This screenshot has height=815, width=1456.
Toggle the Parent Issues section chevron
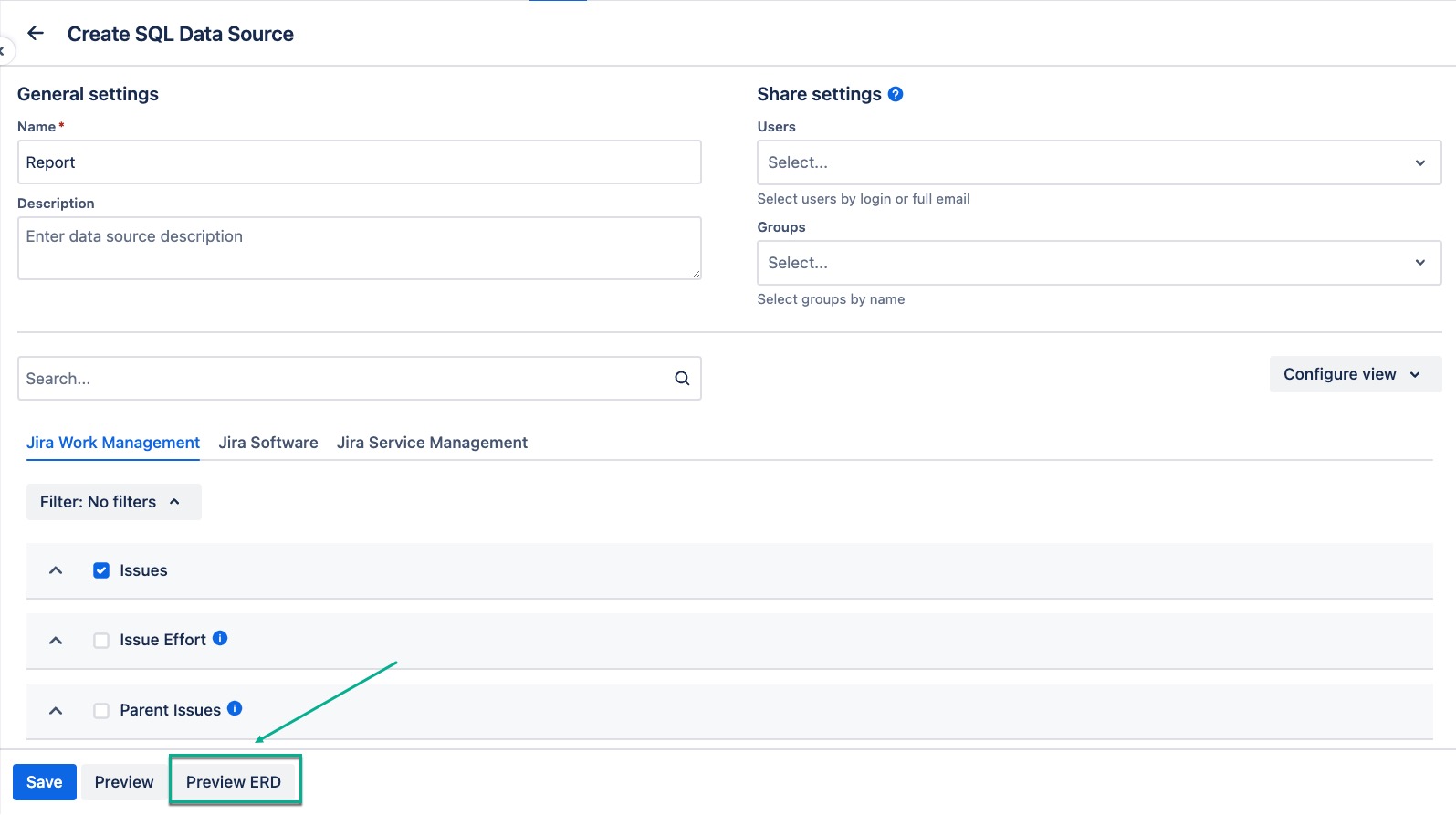tap(56, 711)
